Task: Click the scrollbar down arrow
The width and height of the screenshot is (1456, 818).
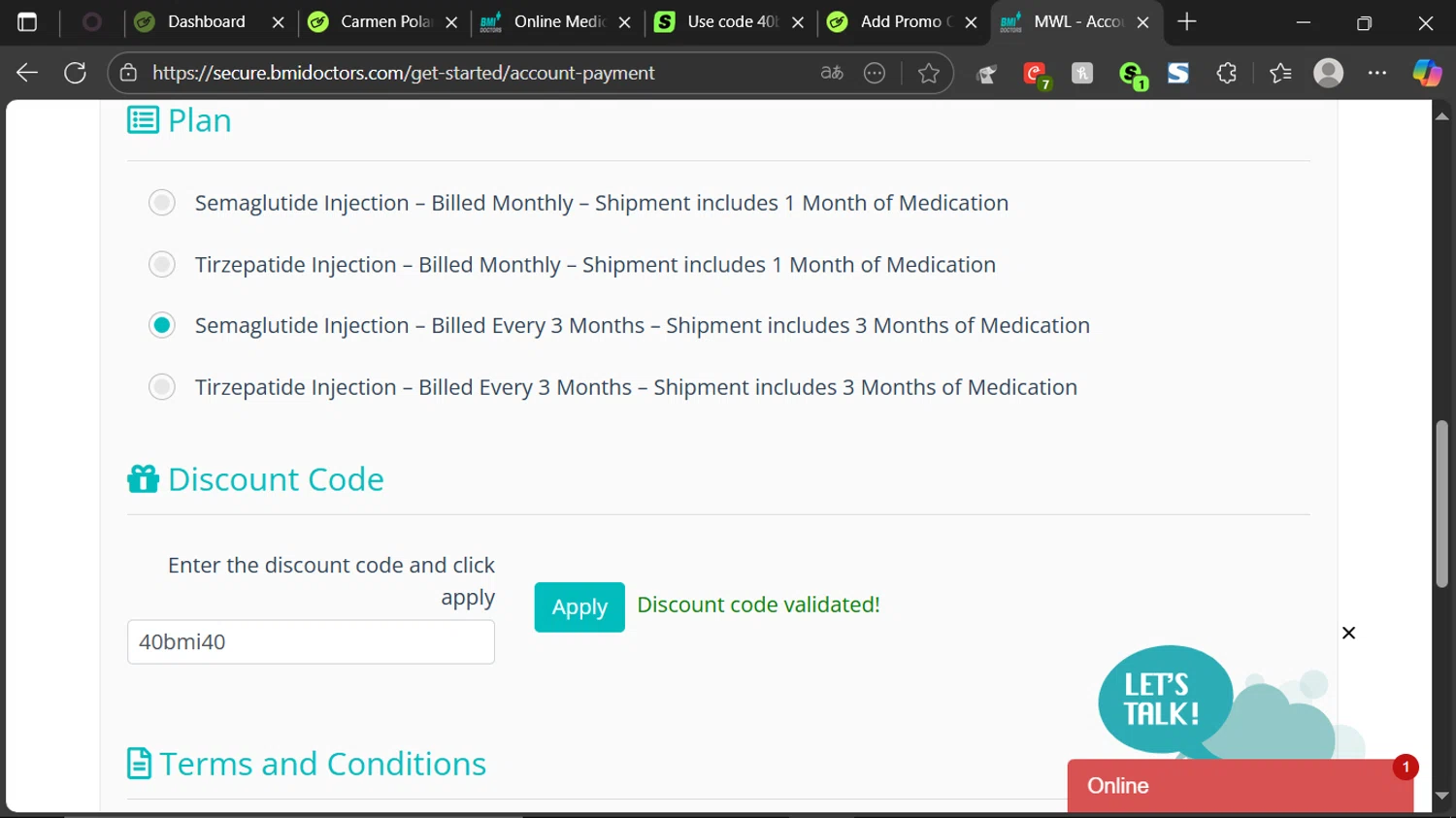Action: 1442,797
